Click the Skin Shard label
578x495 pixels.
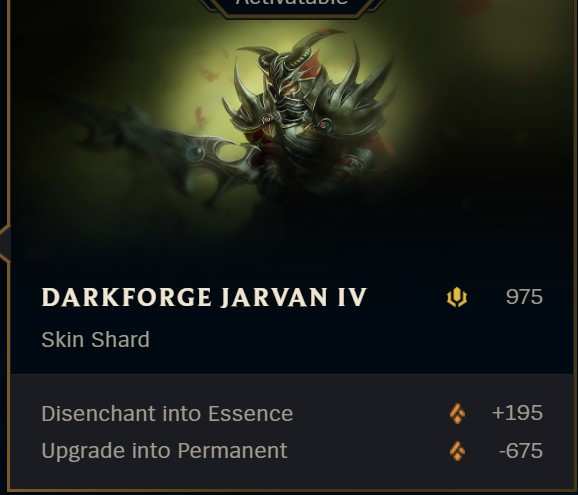(95, 339)
